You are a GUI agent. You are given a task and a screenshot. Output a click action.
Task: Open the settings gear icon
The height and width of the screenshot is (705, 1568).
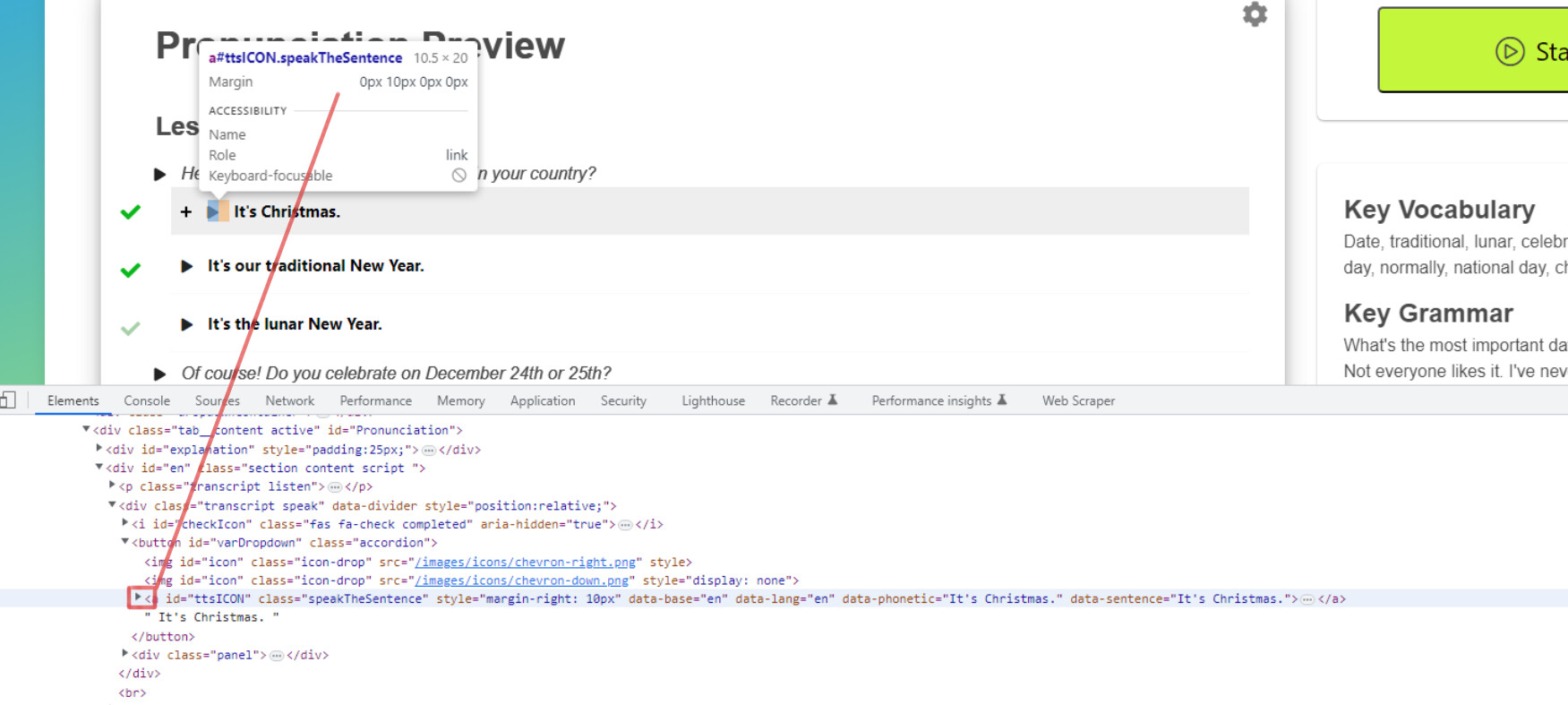1255,14
